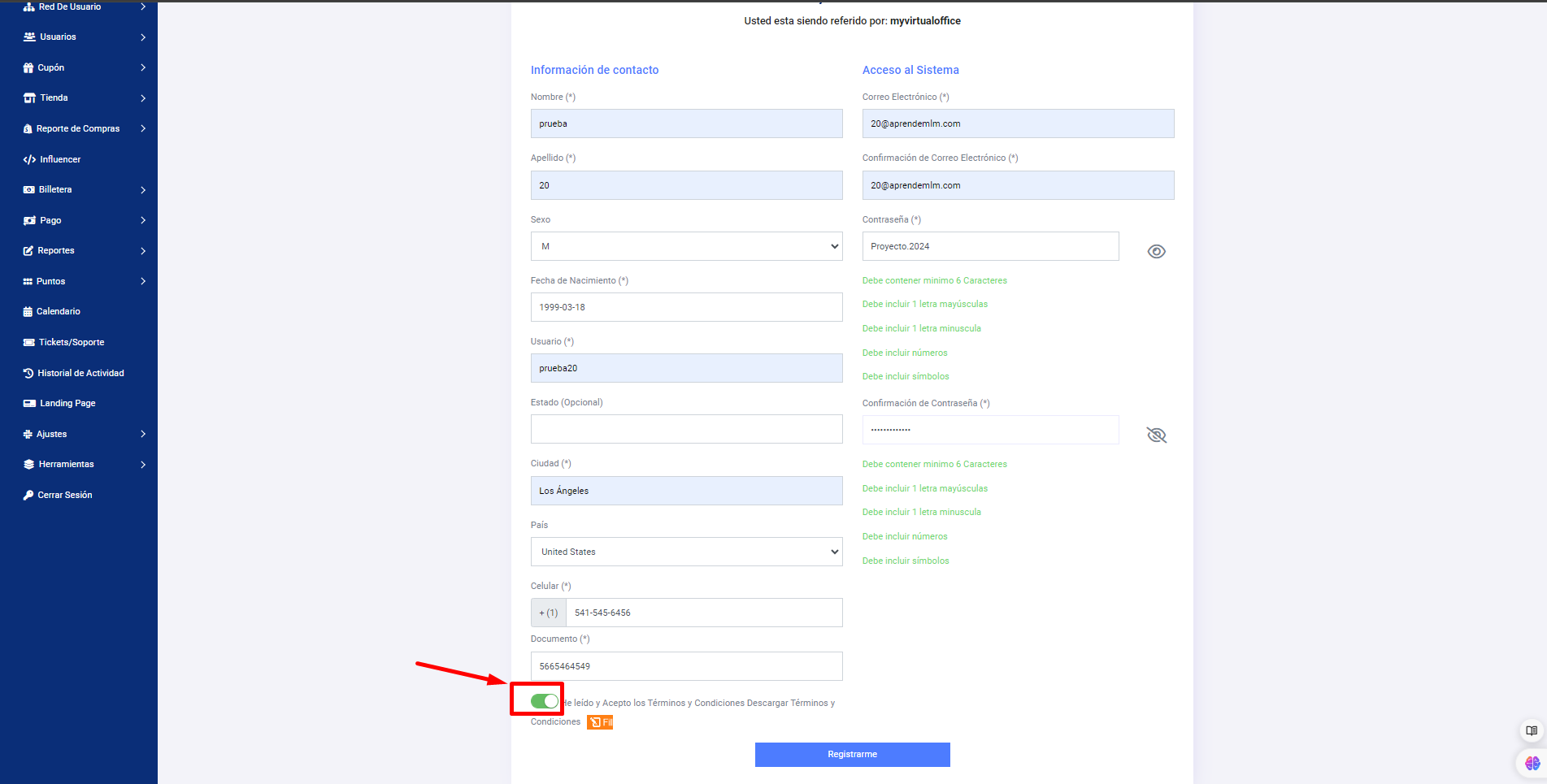Click the store icon beside Tienda
Screen dimensions: 1547x784
tap(29, 98)
